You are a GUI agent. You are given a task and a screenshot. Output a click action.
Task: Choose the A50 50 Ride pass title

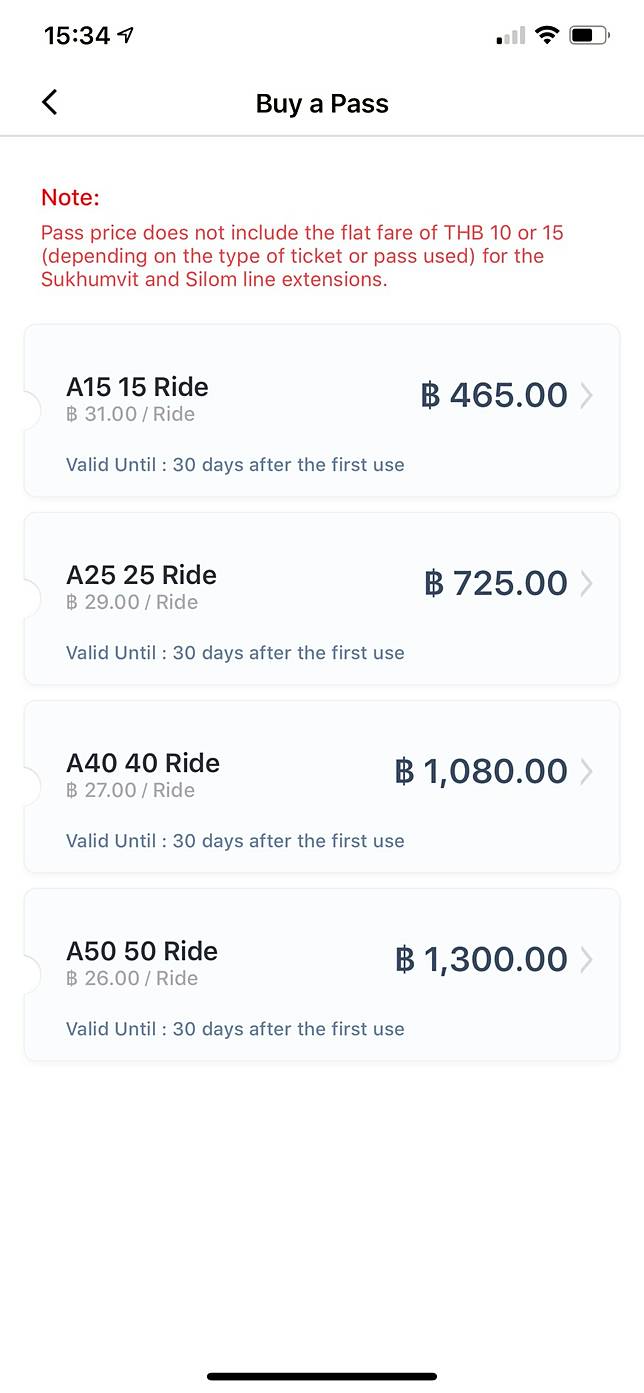click(142, 951)
